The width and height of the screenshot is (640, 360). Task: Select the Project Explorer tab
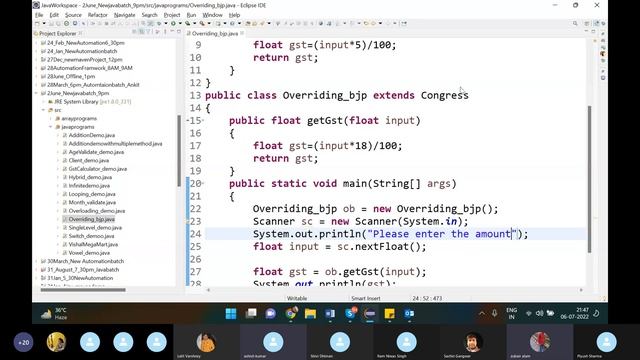[x=57, y=33]
